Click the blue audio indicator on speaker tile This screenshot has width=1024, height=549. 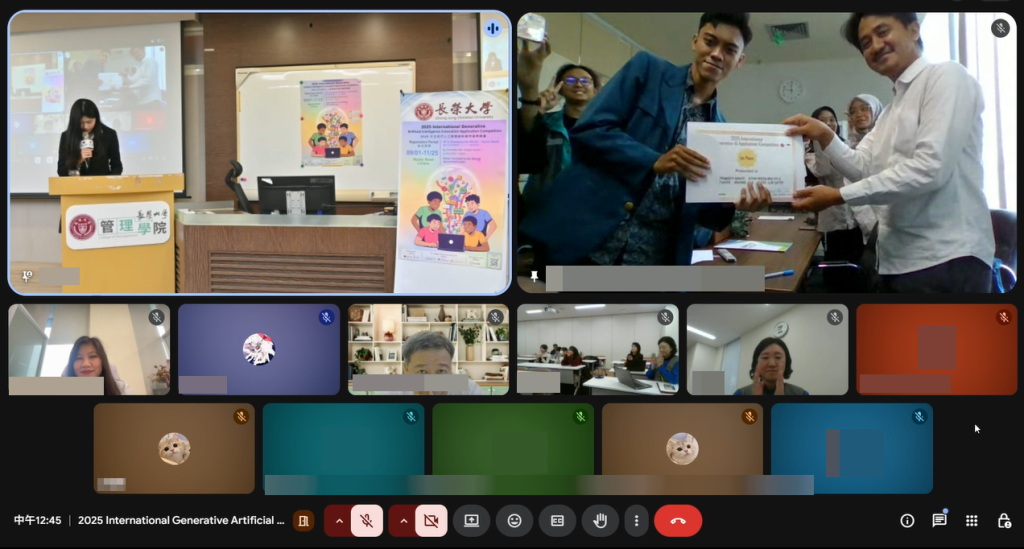(x=492, y=29)
